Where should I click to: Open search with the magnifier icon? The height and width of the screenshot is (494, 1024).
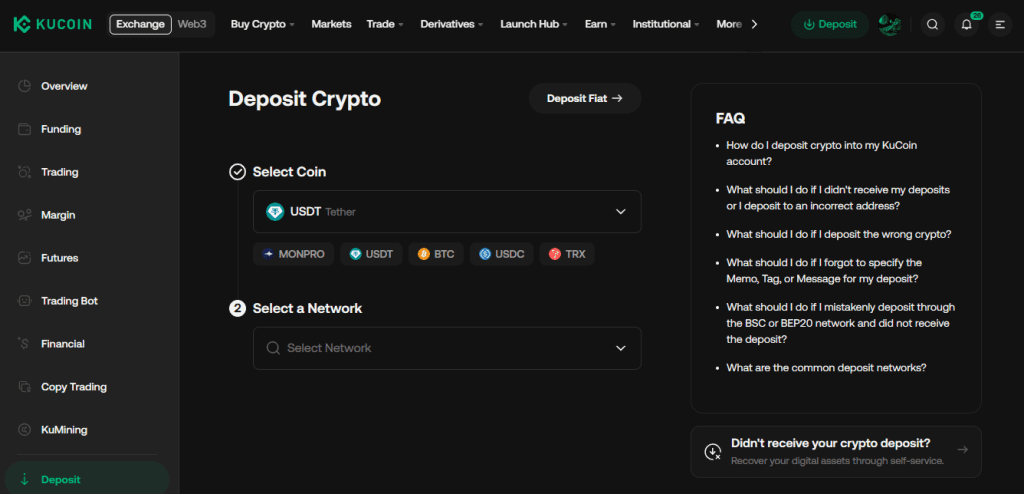[x=933, y=25]
